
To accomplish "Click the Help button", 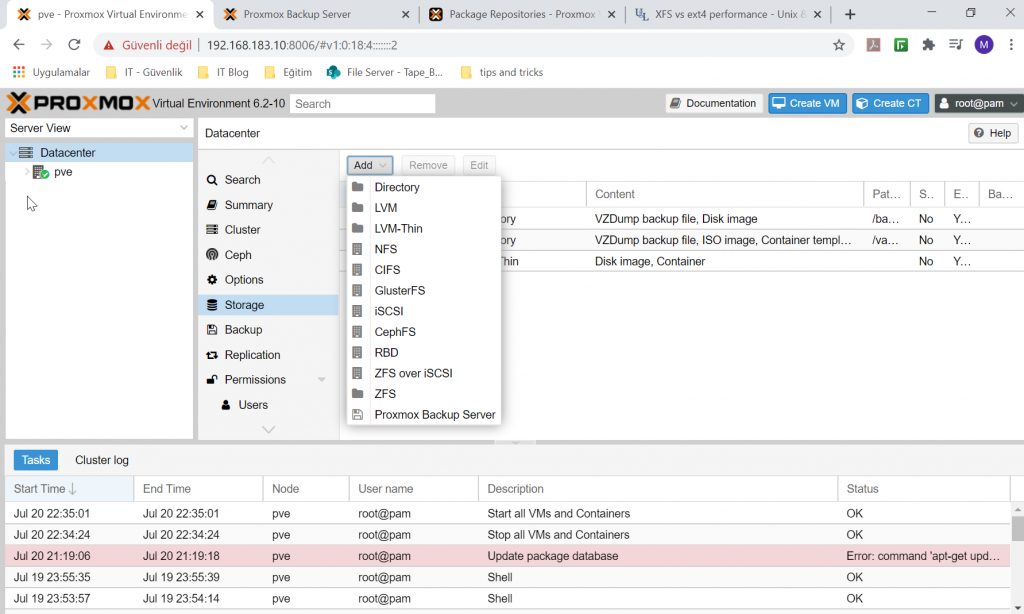I will tap(993, 133).
